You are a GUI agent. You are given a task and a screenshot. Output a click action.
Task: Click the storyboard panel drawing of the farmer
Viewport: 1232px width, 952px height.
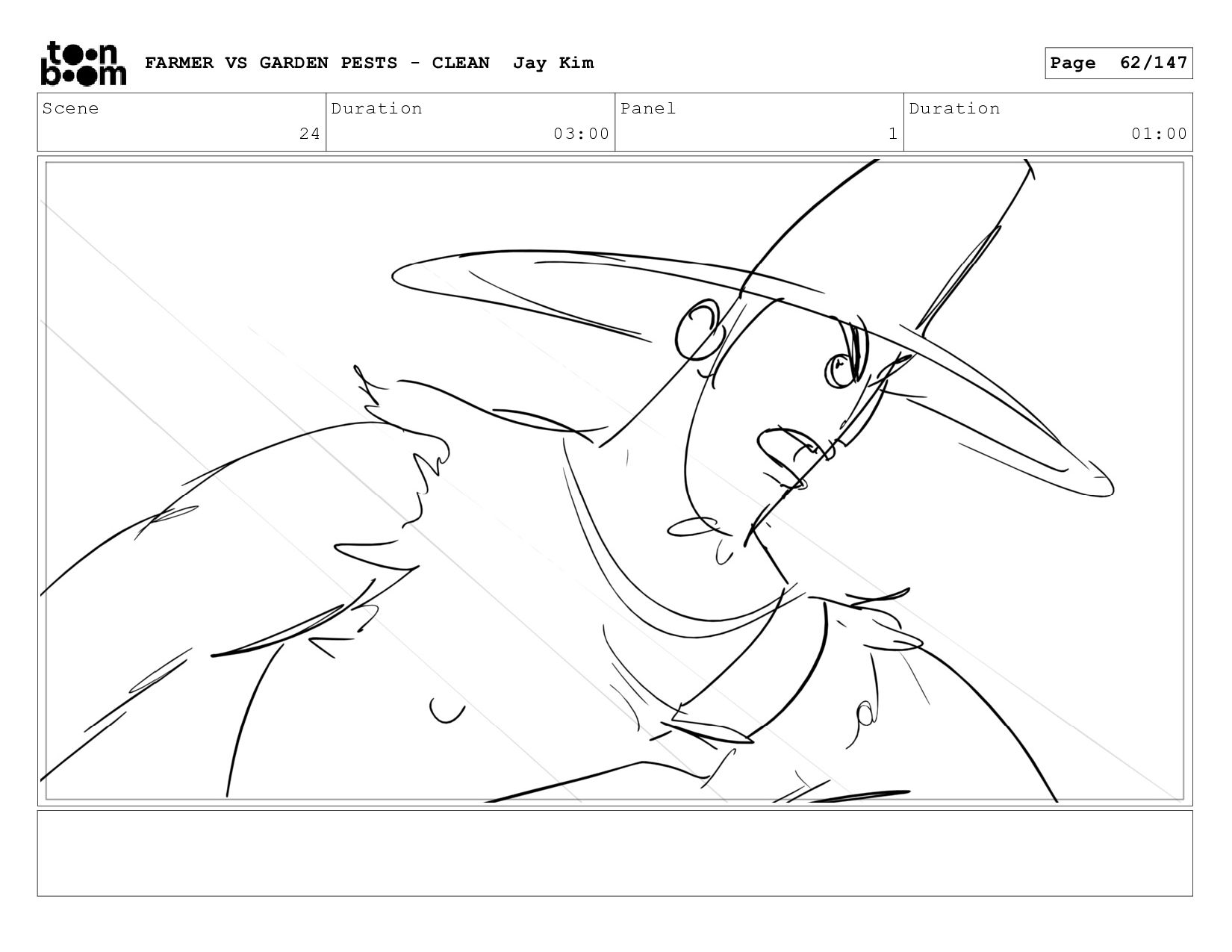615,481
